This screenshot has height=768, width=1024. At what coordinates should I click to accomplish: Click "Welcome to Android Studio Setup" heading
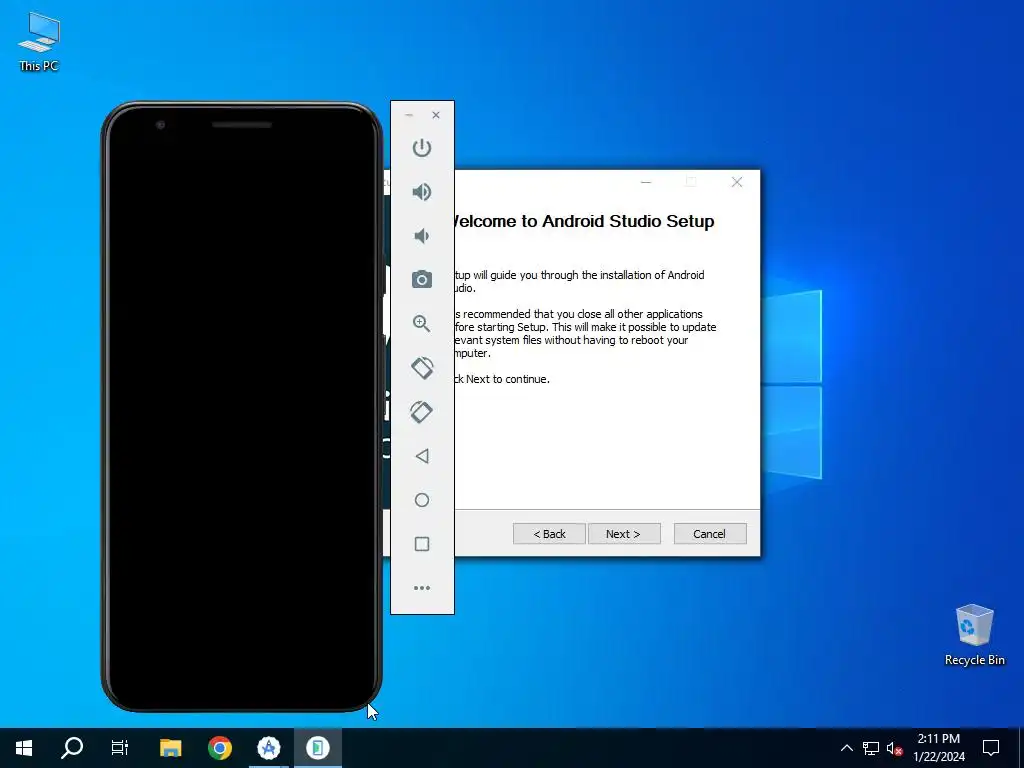(584, 221)
